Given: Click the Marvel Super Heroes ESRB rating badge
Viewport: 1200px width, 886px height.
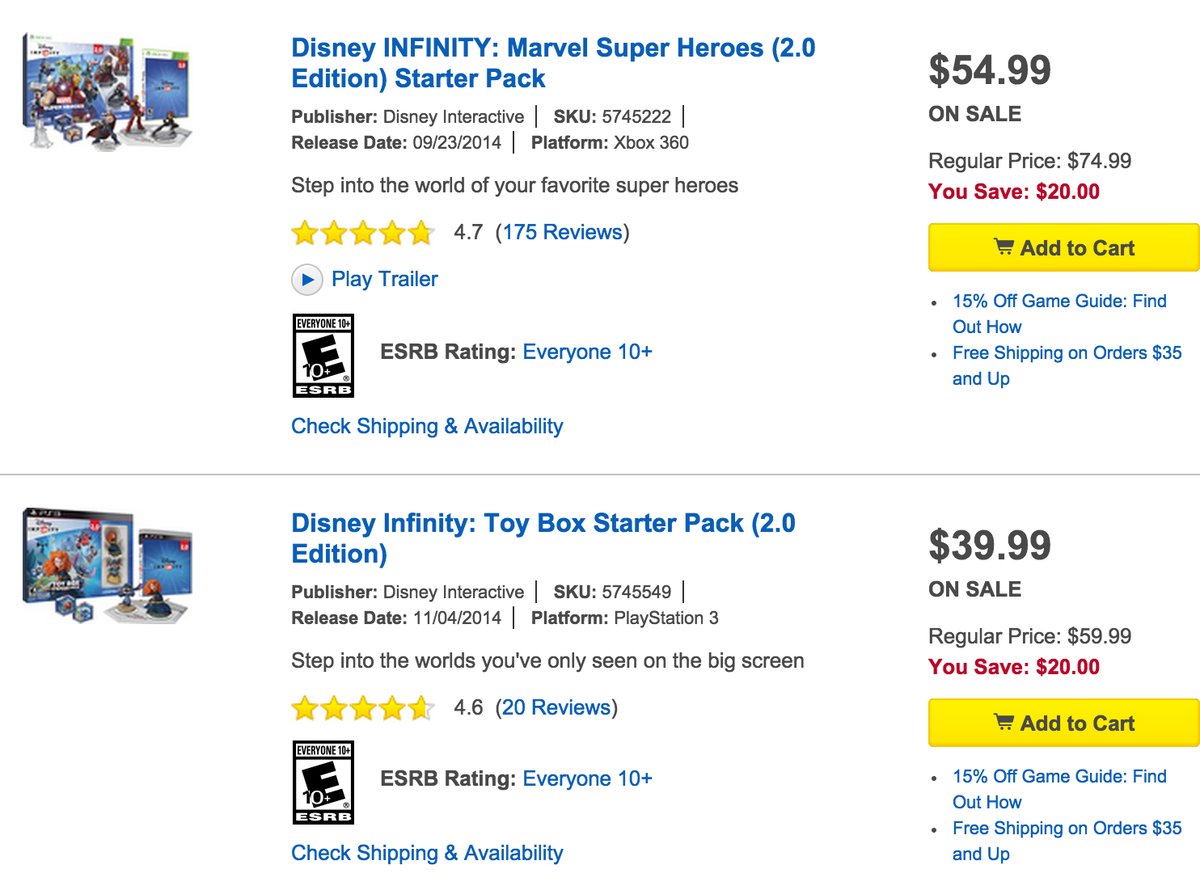Looking at the screenshot, I should (323, 356).
